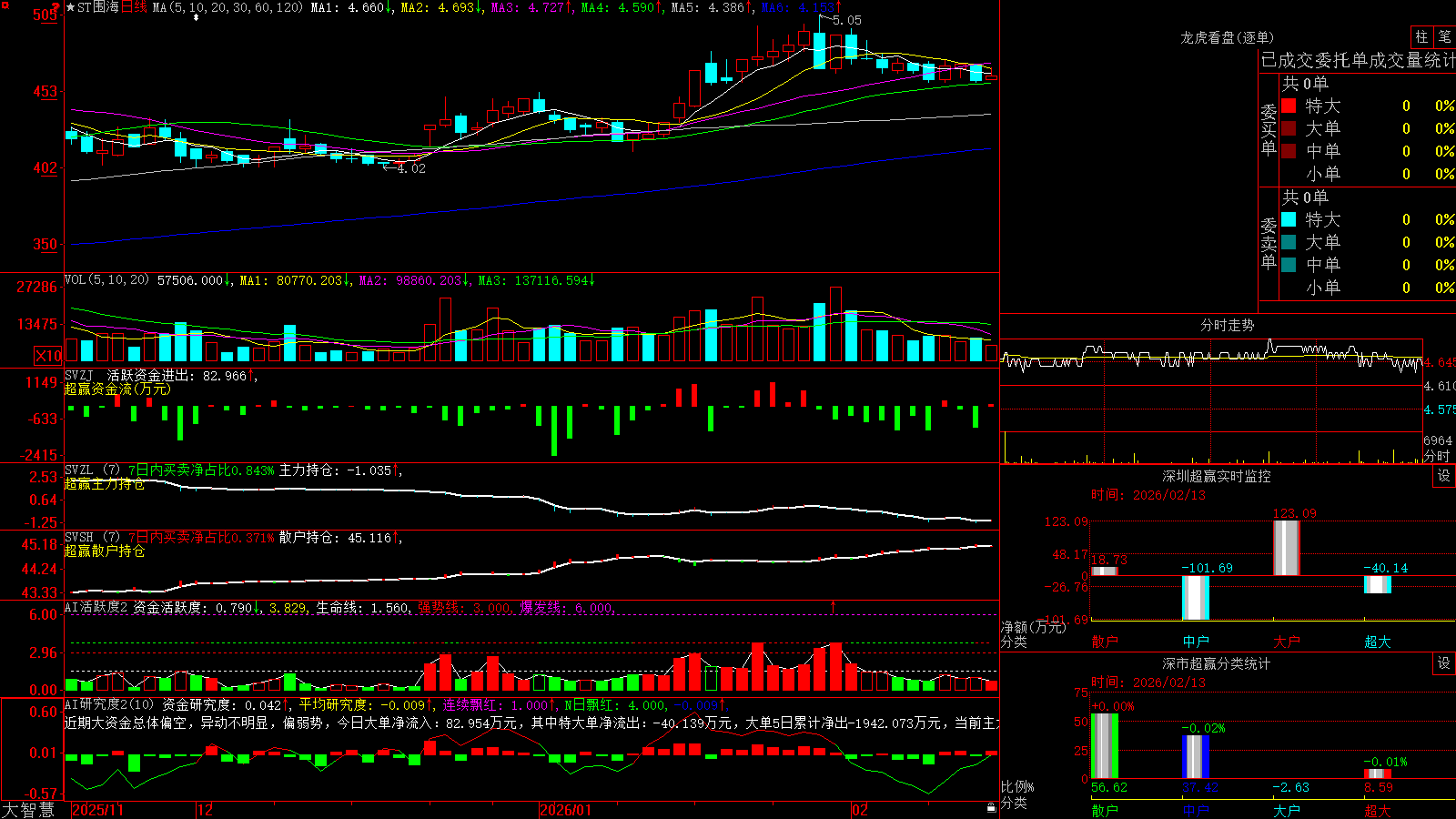Click the 超赢资金流(万元) legend label
Screen dimensions: 1456x819
click(x=117, y=389)
